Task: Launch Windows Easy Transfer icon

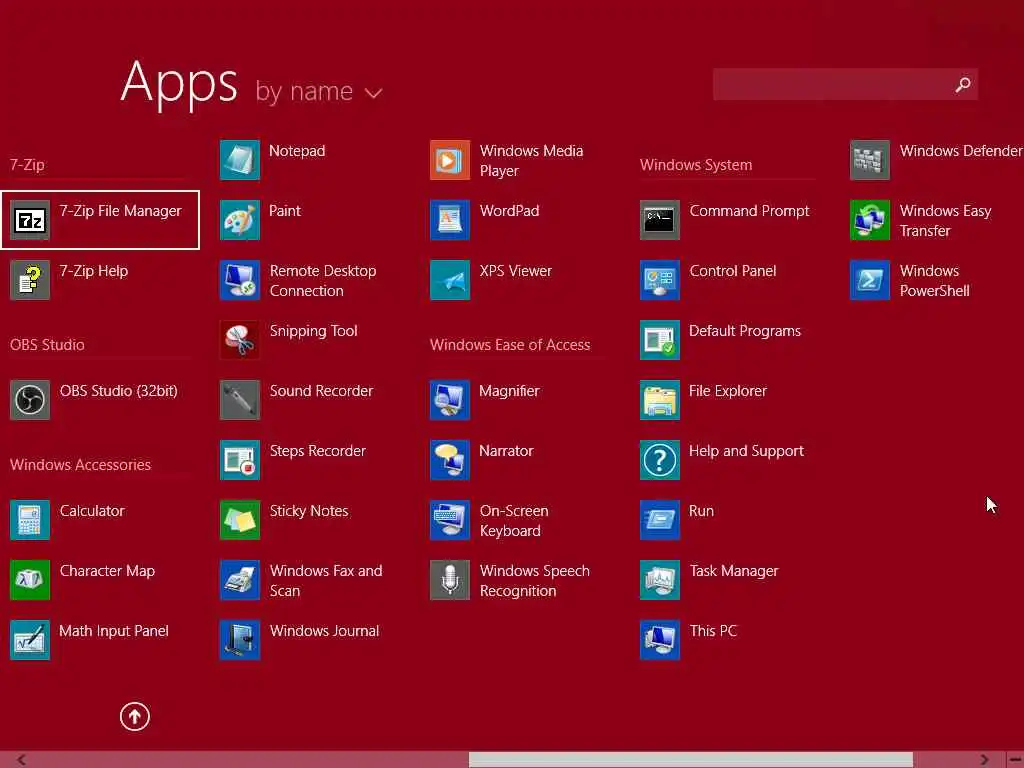Action: coord(870,220)
